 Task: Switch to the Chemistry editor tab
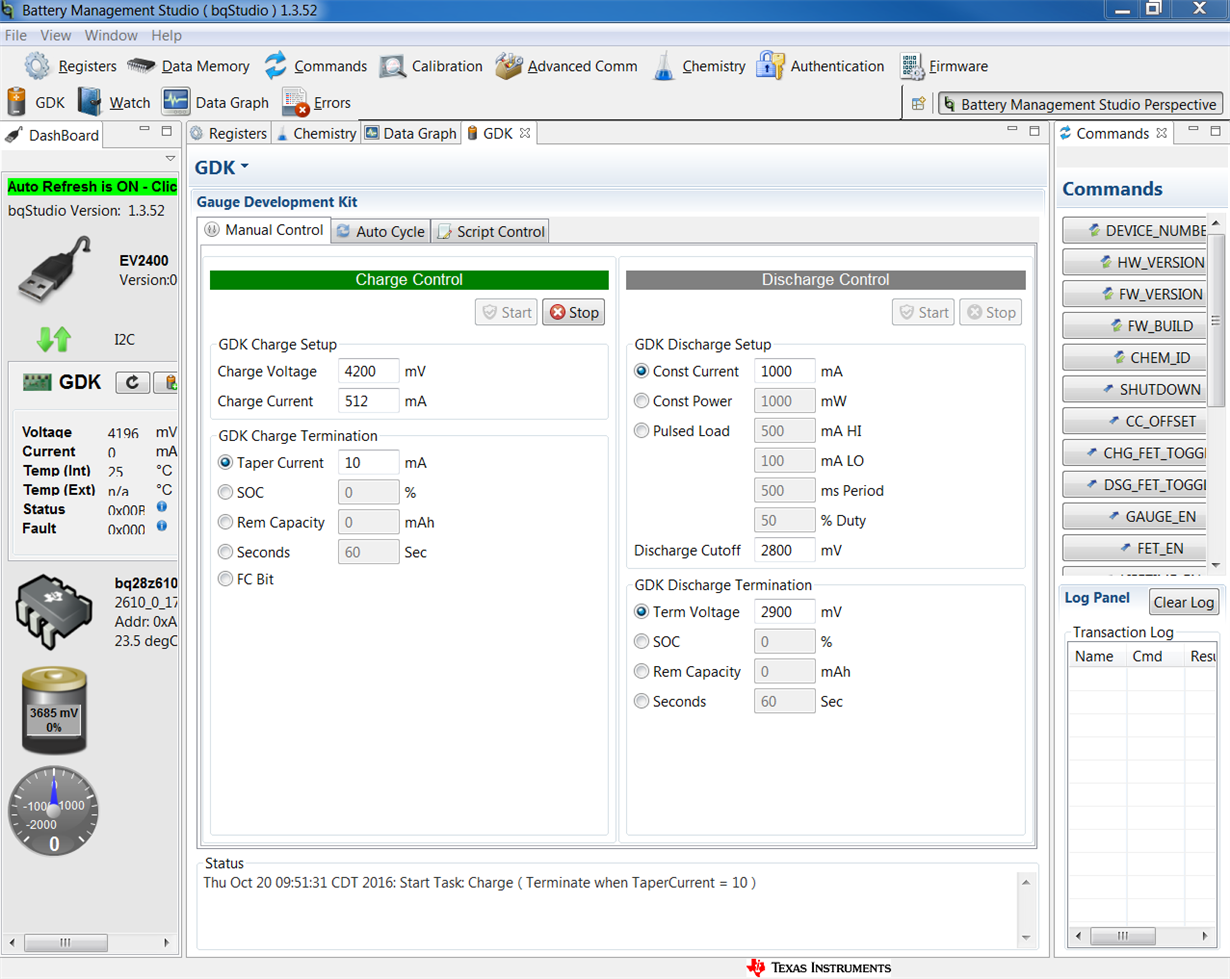pyautogui.click(x=316, y=133)
